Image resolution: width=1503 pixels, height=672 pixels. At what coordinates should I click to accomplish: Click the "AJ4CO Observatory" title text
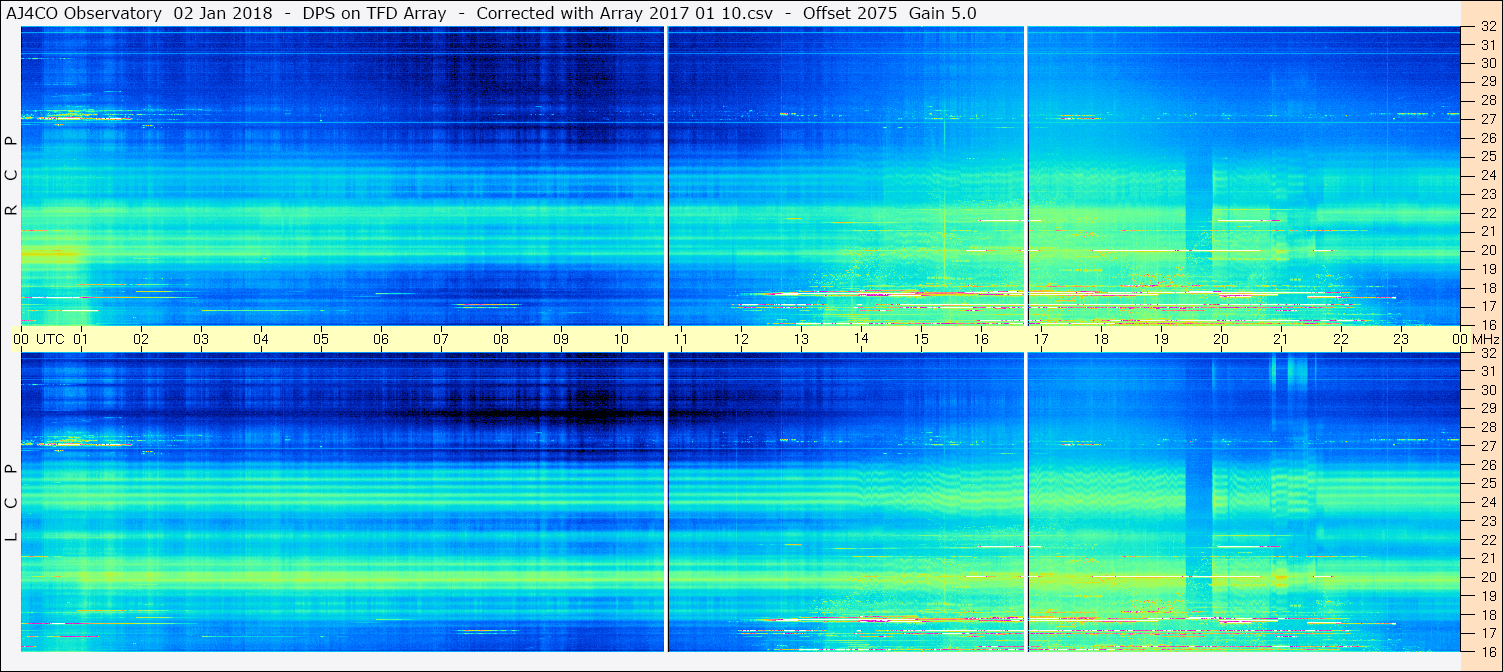point(84,13)
